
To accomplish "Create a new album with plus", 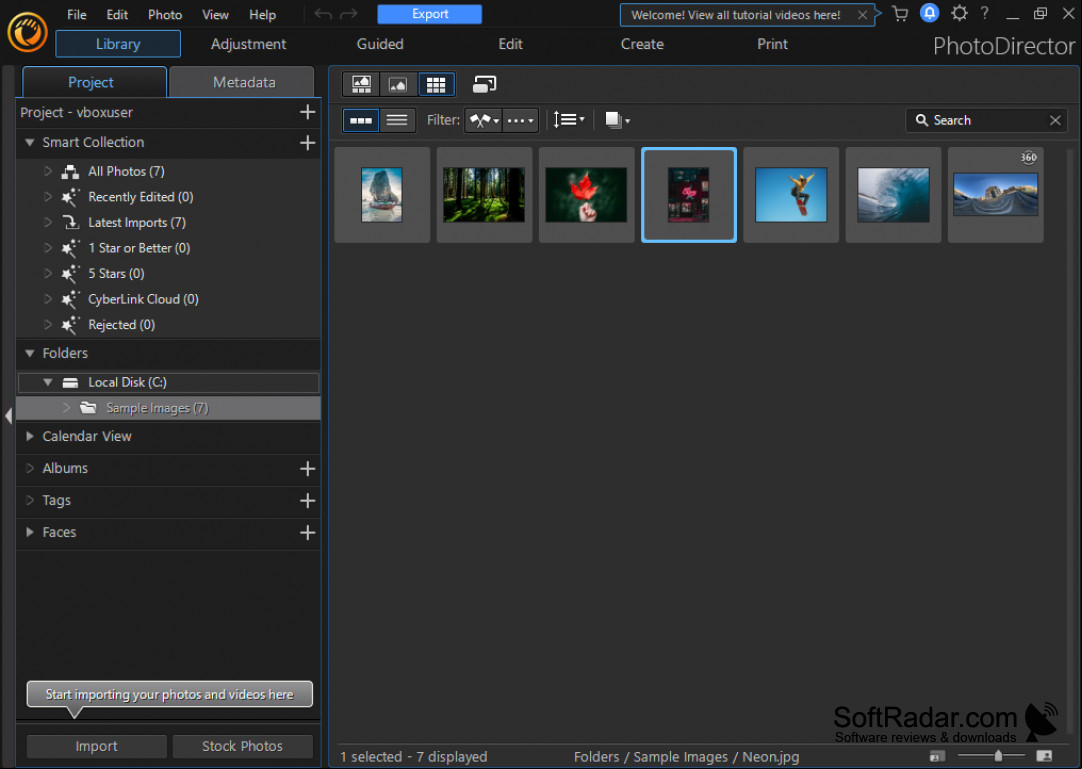I will (308, 469).
